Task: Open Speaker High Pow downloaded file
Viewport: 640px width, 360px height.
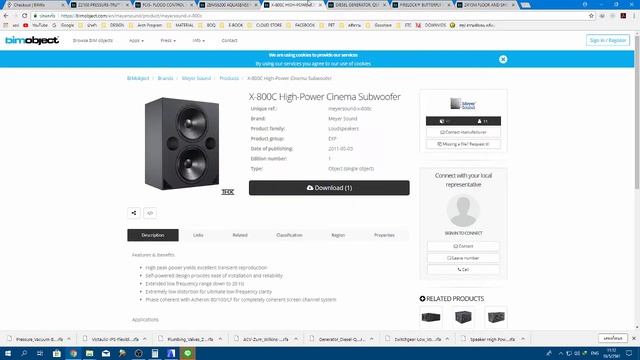Action: 488,339
